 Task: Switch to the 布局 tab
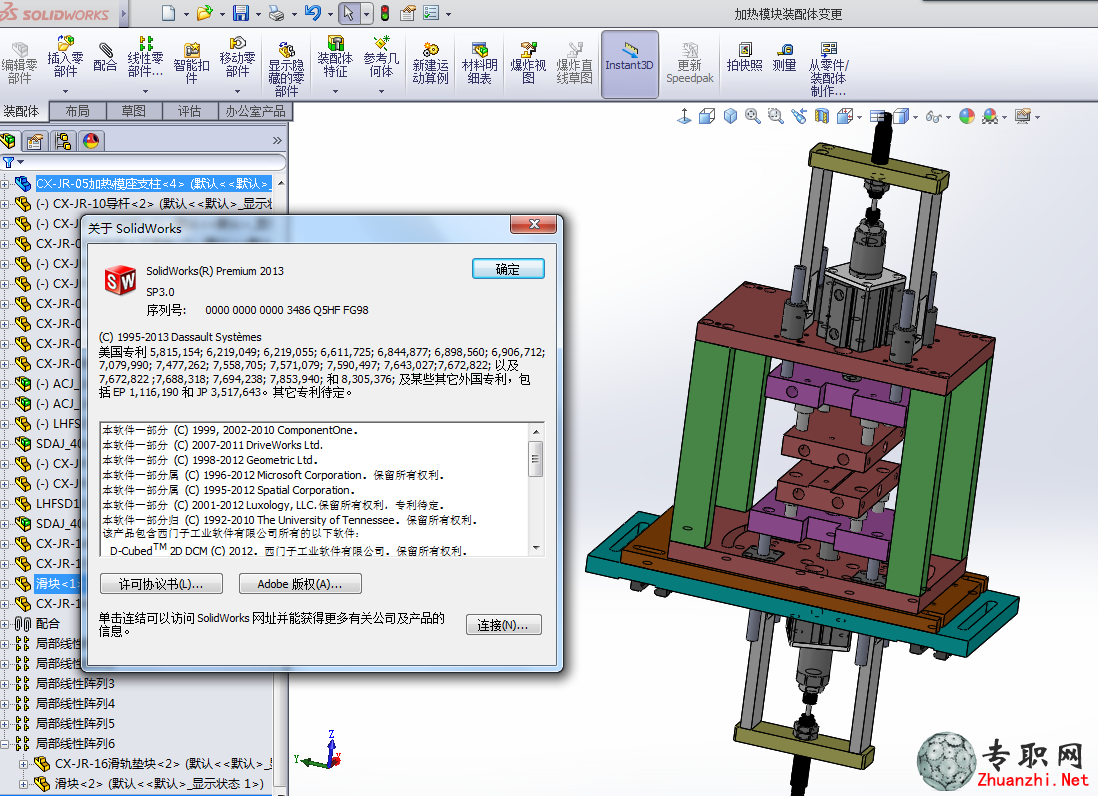pos(77,111)
